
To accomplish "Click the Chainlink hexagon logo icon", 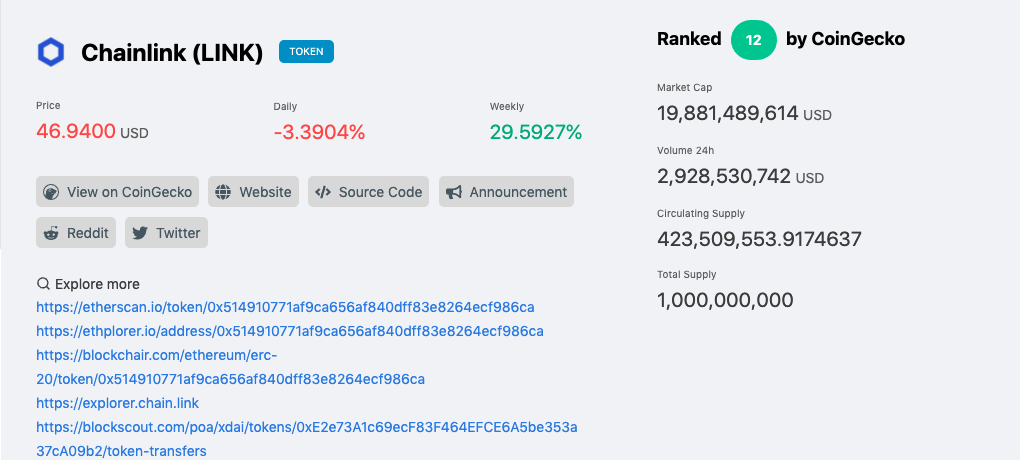I will coord(51,53).
